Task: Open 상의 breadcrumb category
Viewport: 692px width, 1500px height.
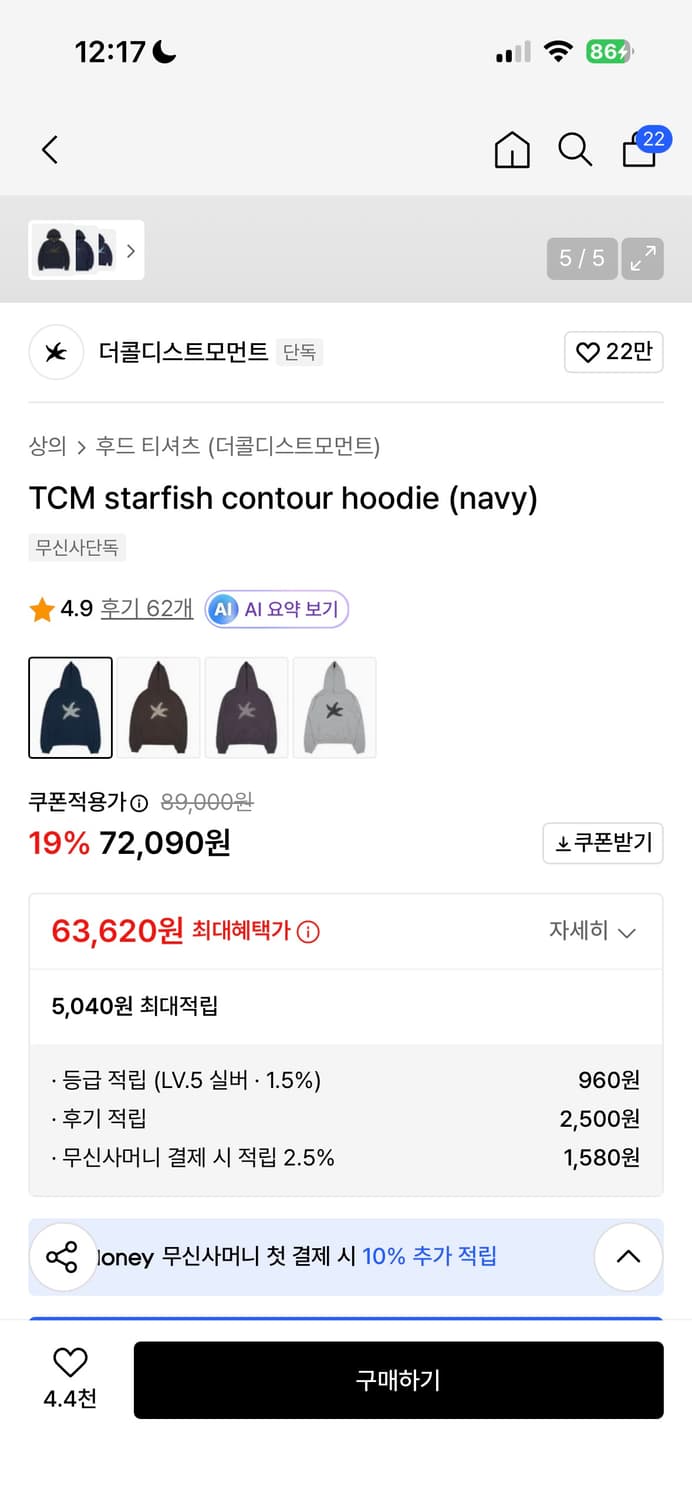Action: [x=44, y=447]
